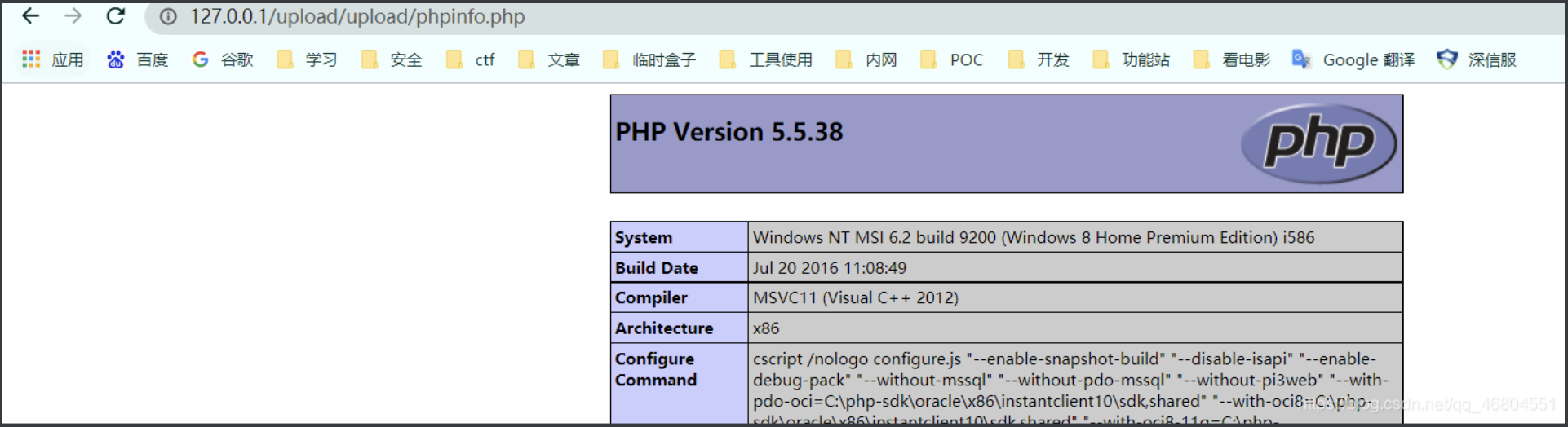1568x427 pixels.
Task: Click the site info icon in address bar
Action: point(168,17)
